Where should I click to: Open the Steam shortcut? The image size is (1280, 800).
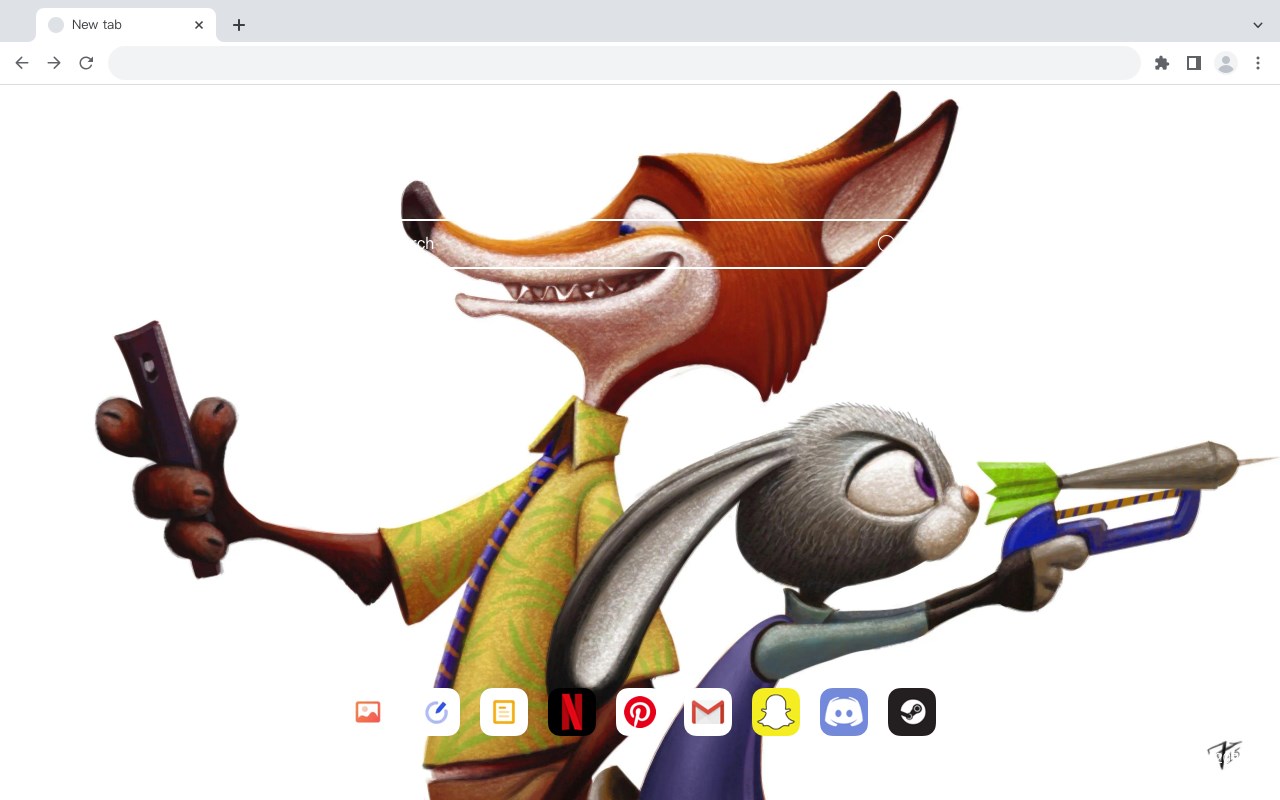coord(912,712)
